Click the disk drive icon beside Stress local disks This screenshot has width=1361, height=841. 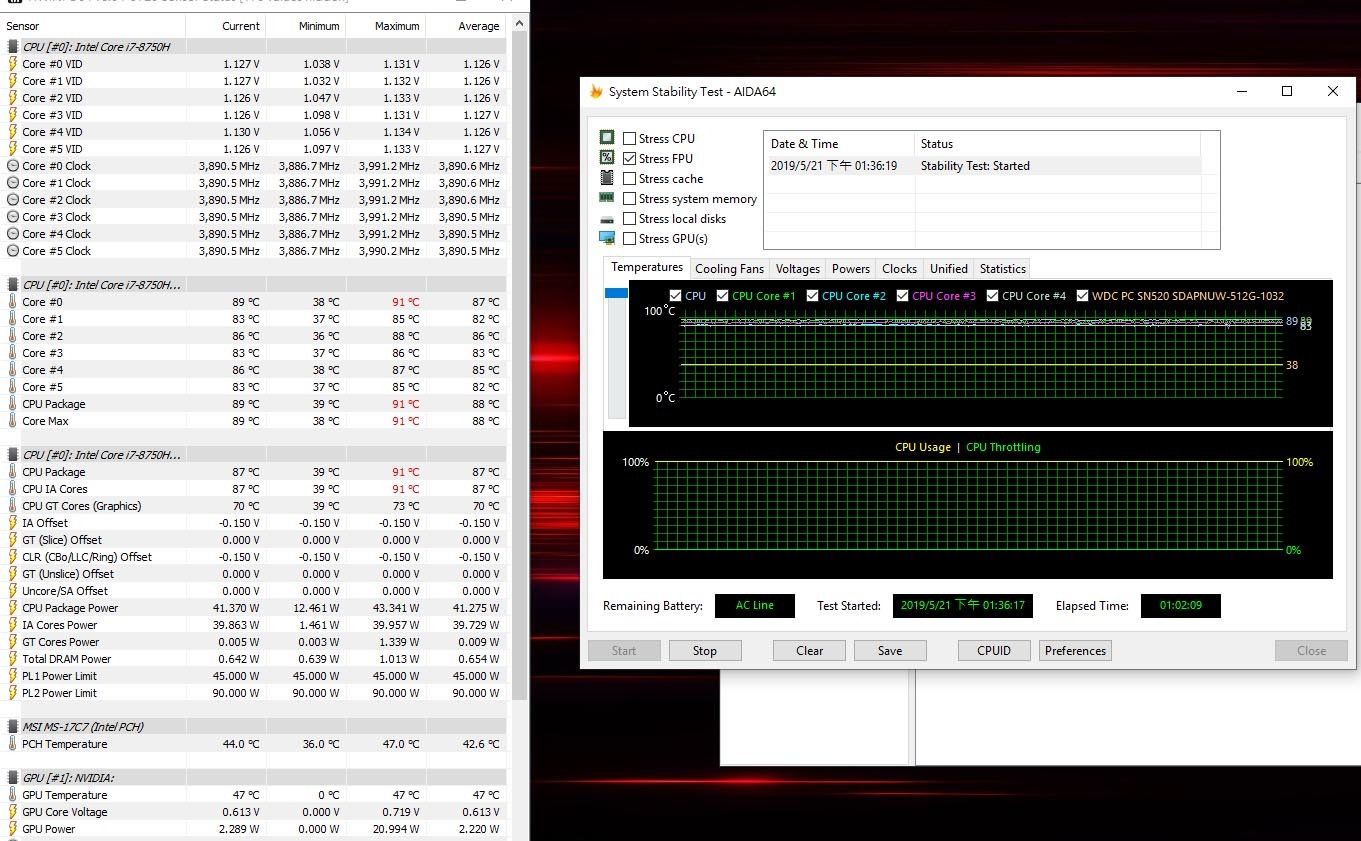point(606,219)
